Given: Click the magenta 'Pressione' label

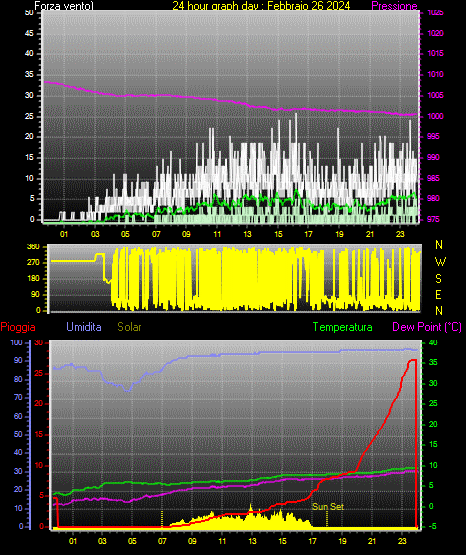Looking at the screenshot, I should [394, 6].
